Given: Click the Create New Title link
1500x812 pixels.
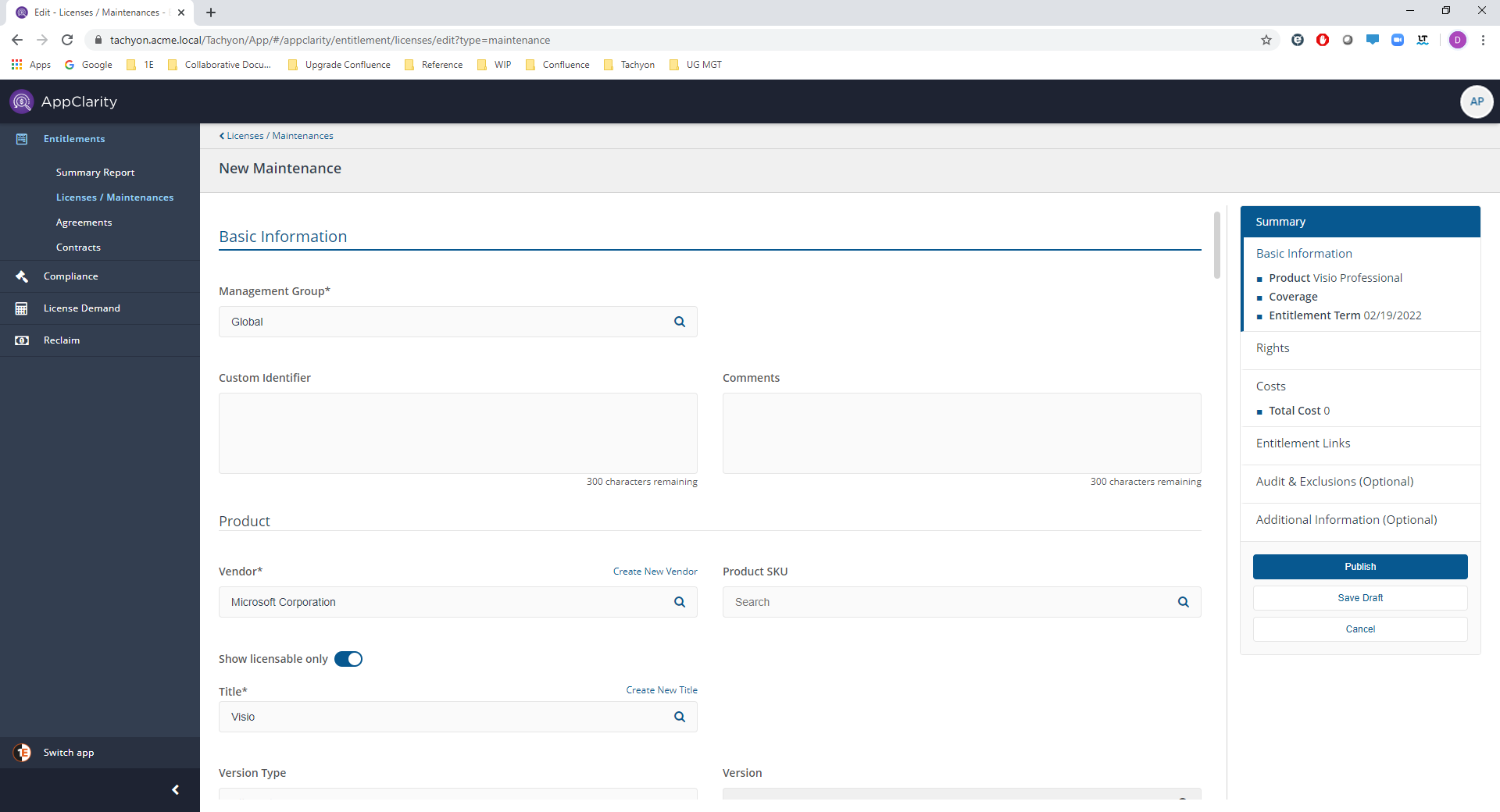Looking at the screenshot, I should click(x=661, y=690).
